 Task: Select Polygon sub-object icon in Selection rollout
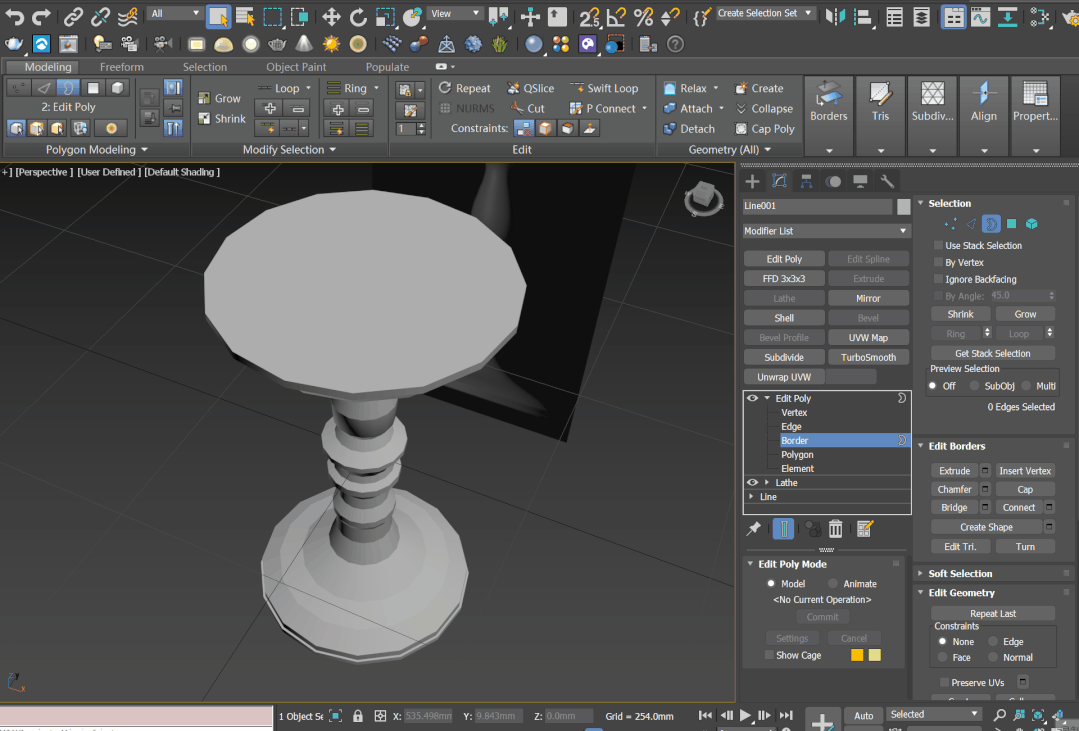tap(1012, 224)
